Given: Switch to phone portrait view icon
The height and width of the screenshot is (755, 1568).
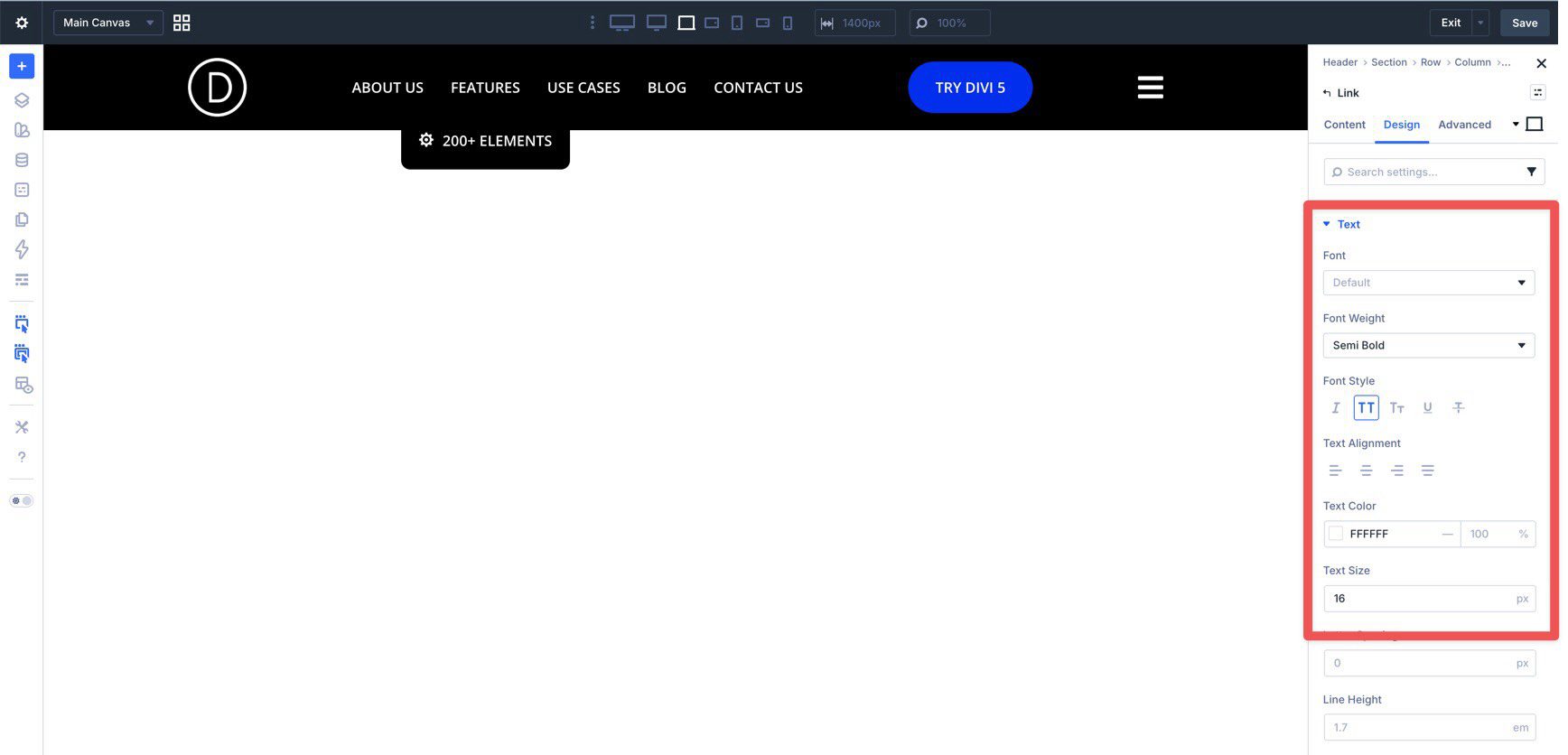Looking at the screenshot, I should 788,23.
